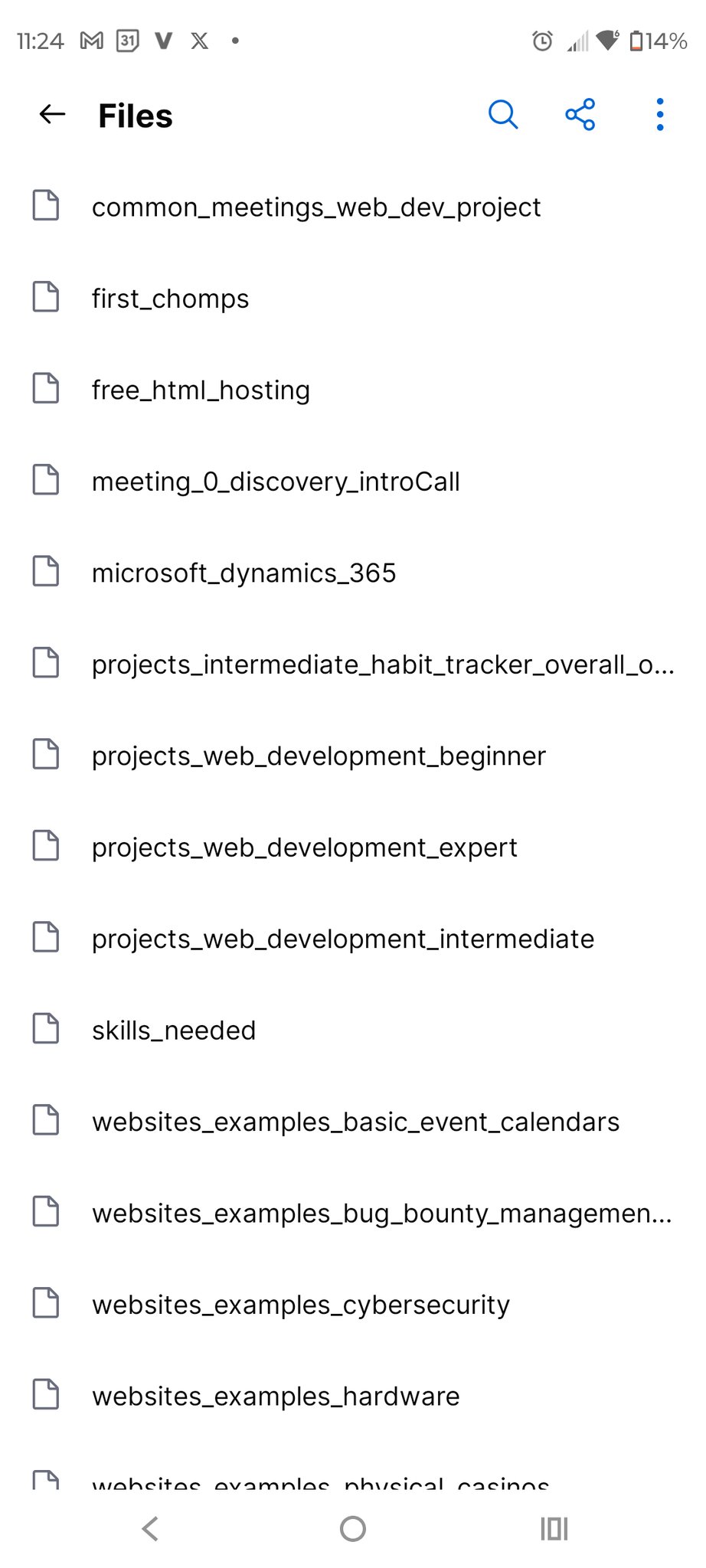Select websites_examples_cybersecurity file
This screenshot has height=1568, width=706.
(x=300, y=1305)
